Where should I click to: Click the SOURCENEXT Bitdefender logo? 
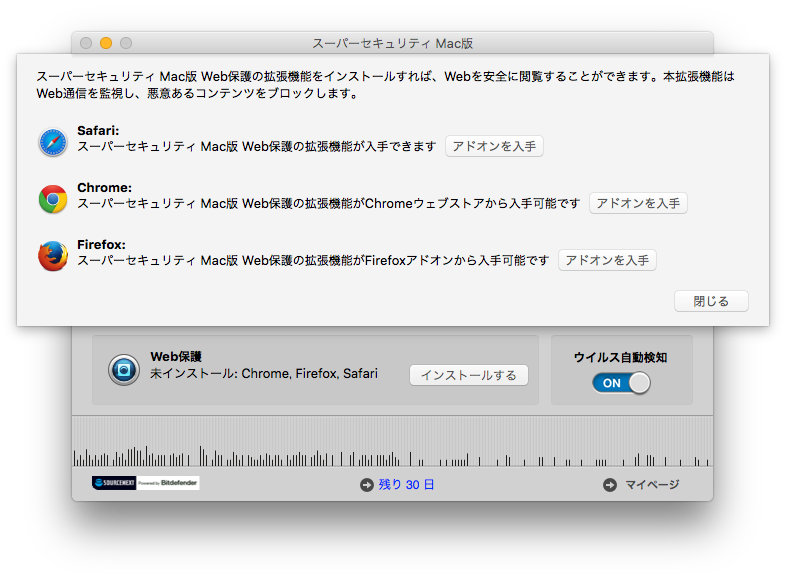(145, 483)
